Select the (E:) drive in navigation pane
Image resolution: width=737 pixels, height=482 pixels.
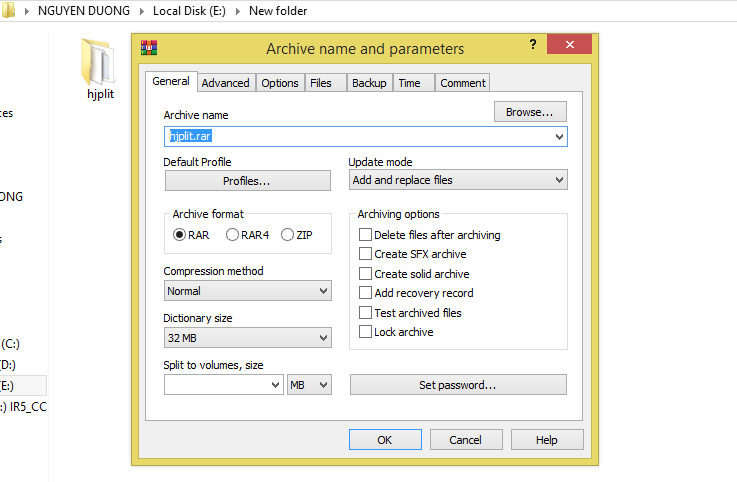coord(23,386)
